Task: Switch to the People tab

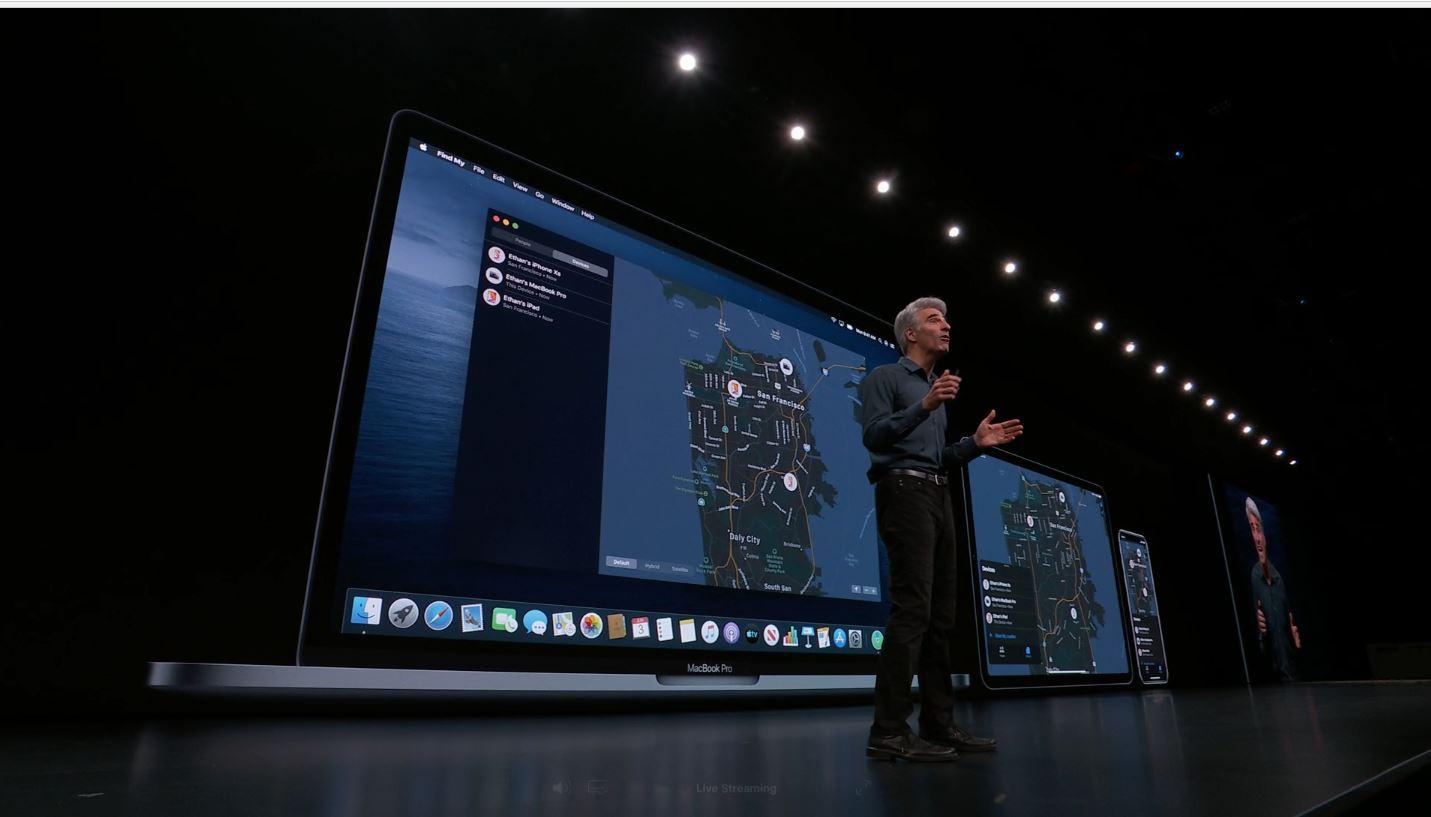Action: click(523, 243)
